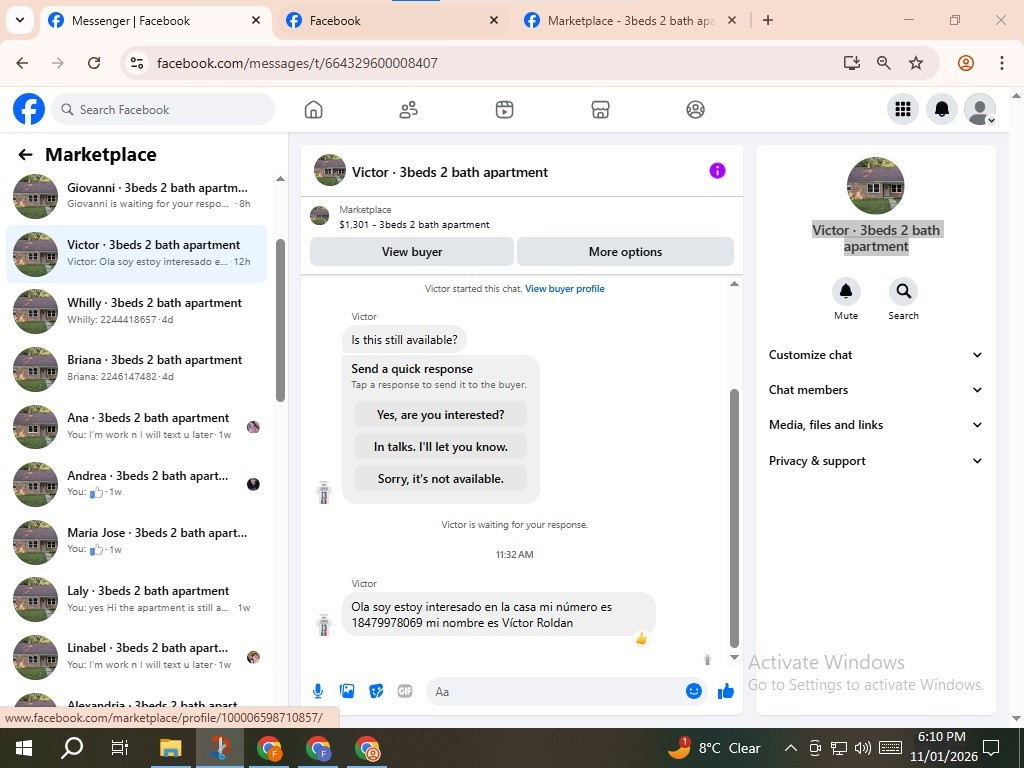Click the thumbs-up reaction on Victor's message
Image resolution: width=1024 pixels, height=768 pixels.
pos(641,639)
